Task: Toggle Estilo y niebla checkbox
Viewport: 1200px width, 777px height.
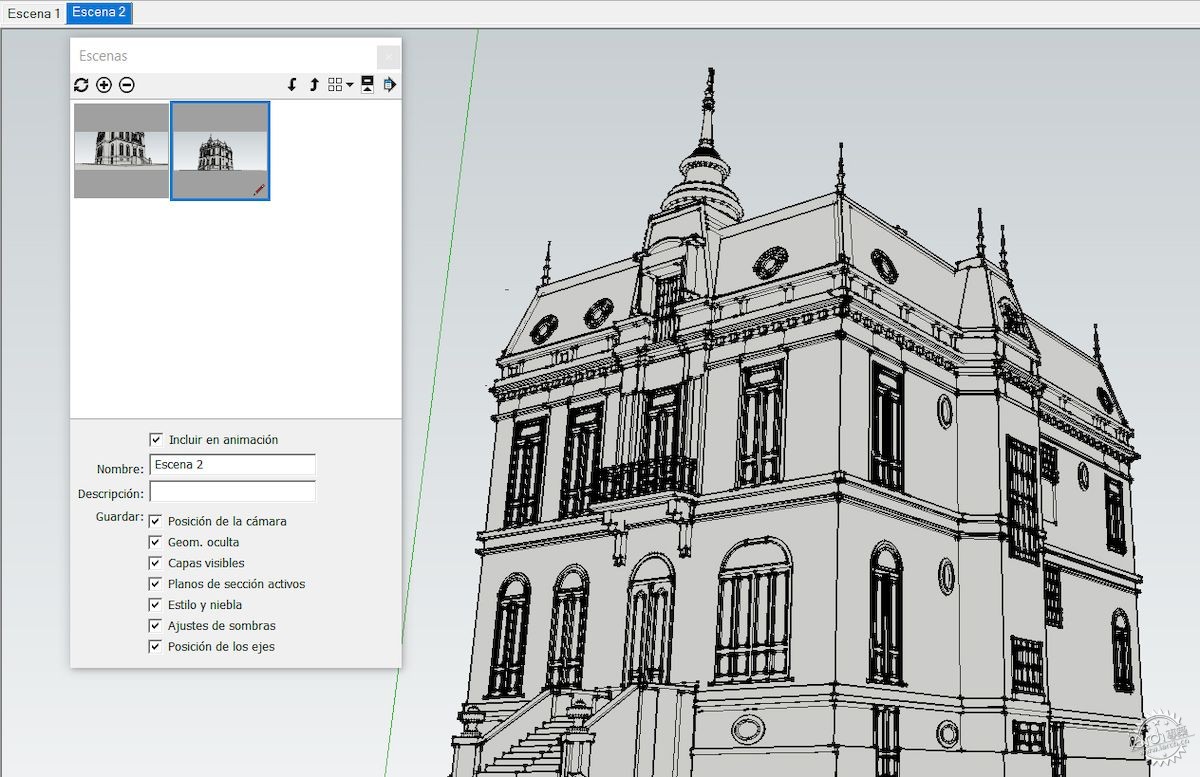Action: tap(155, 605)
